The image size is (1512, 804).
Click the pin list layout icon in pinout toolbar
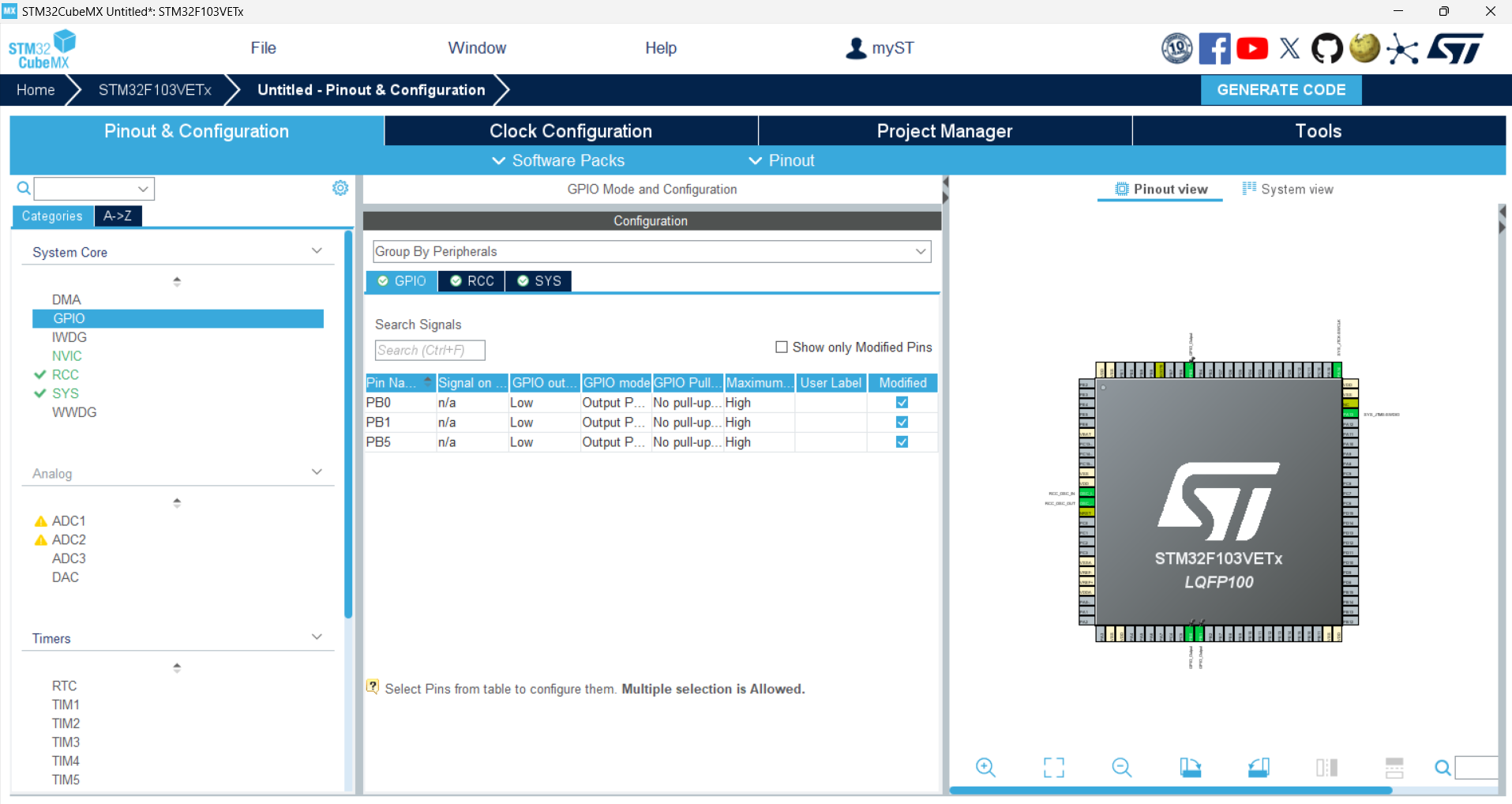click(x=1394, y=767)
